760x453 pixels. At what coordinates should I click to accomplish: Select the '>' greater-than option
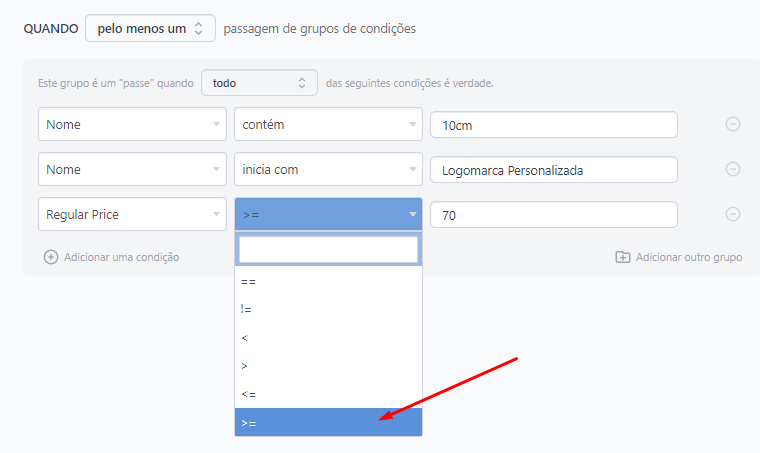click(328, 366)
